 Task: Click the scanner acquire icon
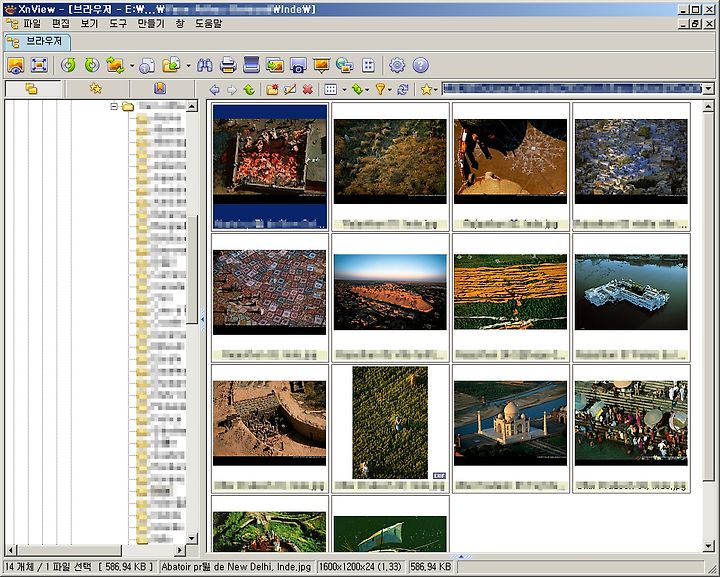251,65
